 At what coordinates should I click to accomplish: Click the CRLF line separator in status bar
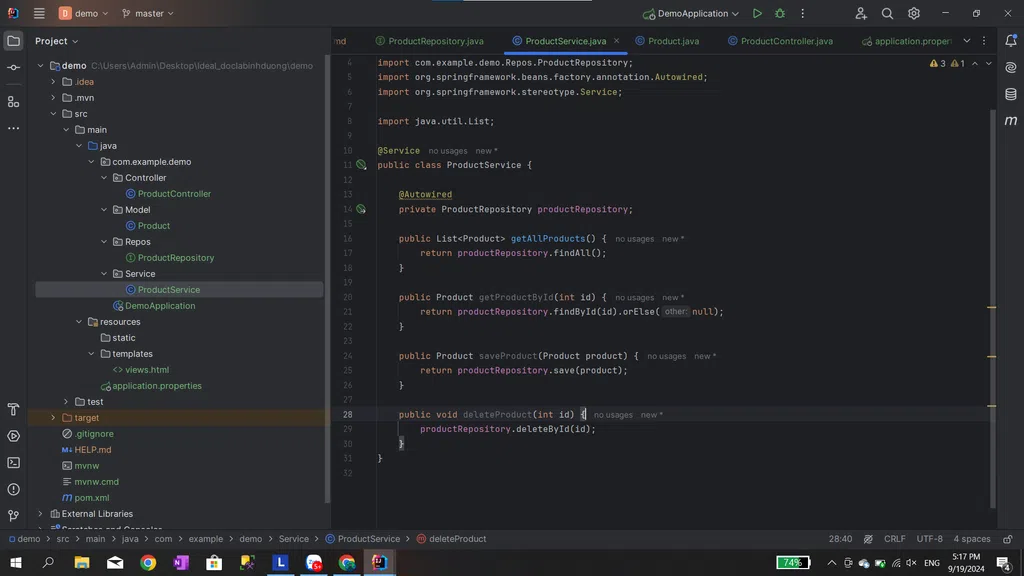click(894, 539)
